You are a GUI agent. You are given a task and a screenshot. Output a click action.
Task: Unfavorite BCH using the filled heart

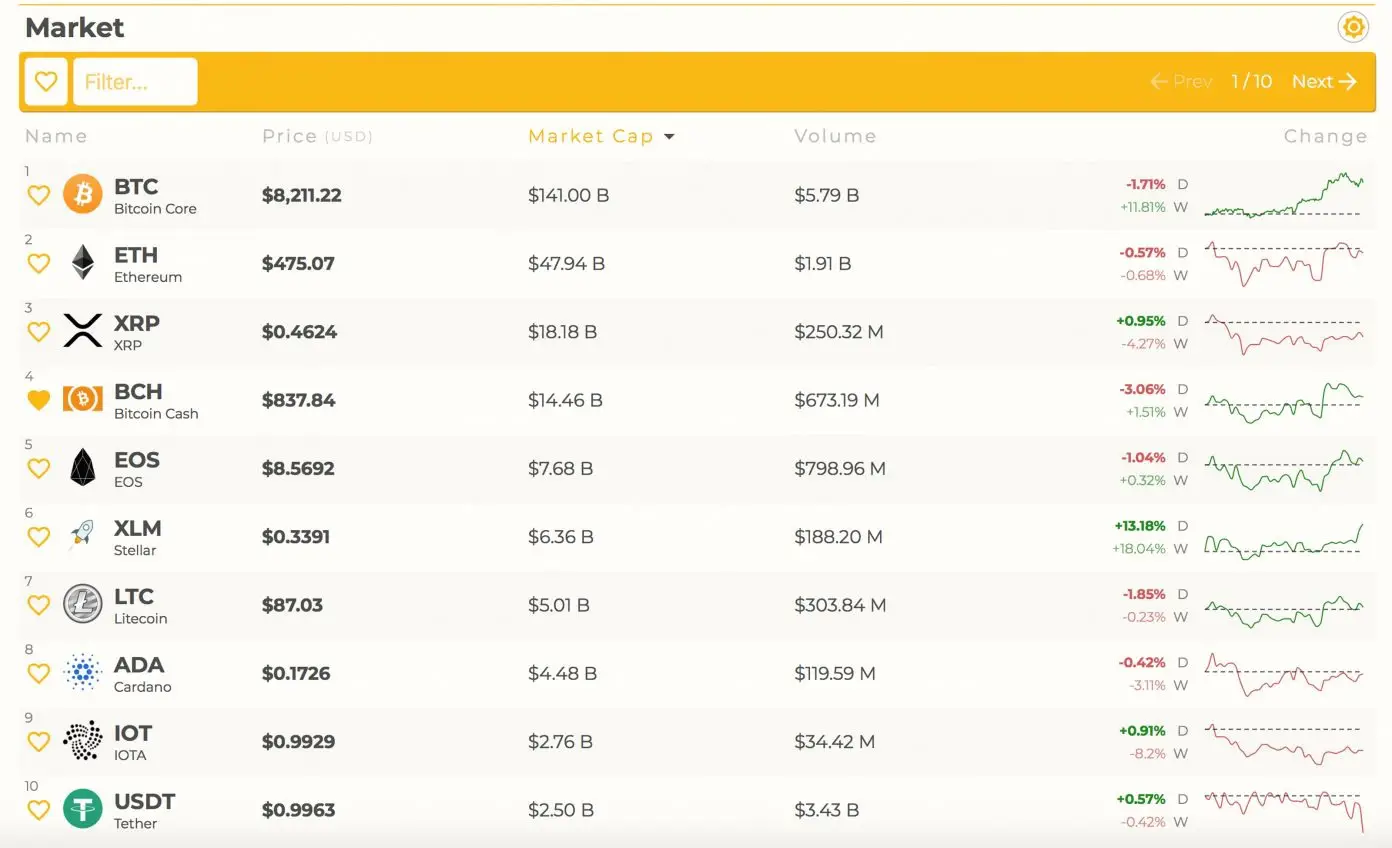(38, 400)
